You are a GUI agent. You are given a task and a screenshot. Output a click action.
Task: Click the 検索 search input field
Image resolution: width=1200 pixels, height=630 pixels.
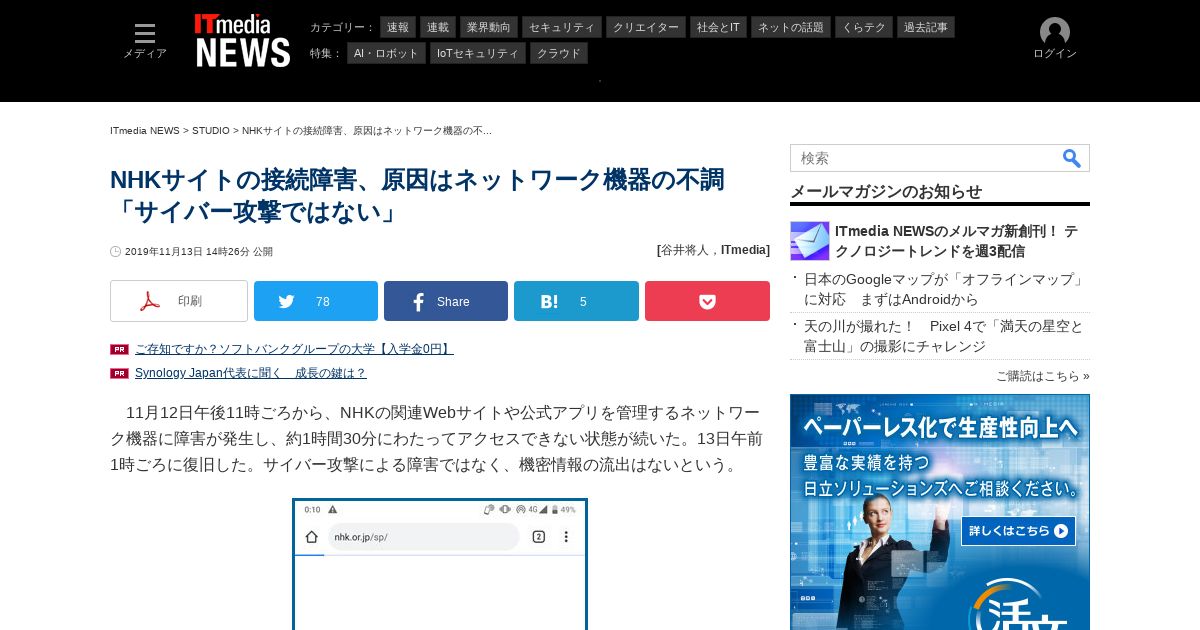(x=925, y=158)
